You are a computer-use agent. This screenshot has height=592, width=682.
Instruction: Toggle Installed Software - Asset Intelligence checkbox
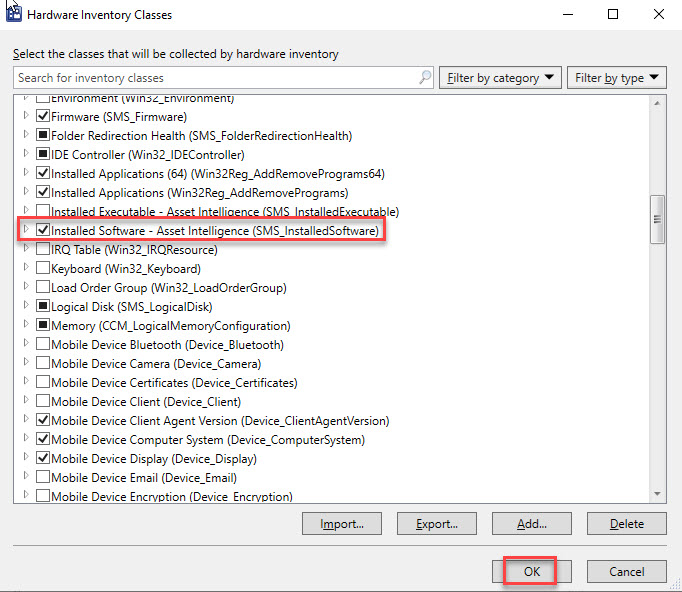click(x=43, y=231)
